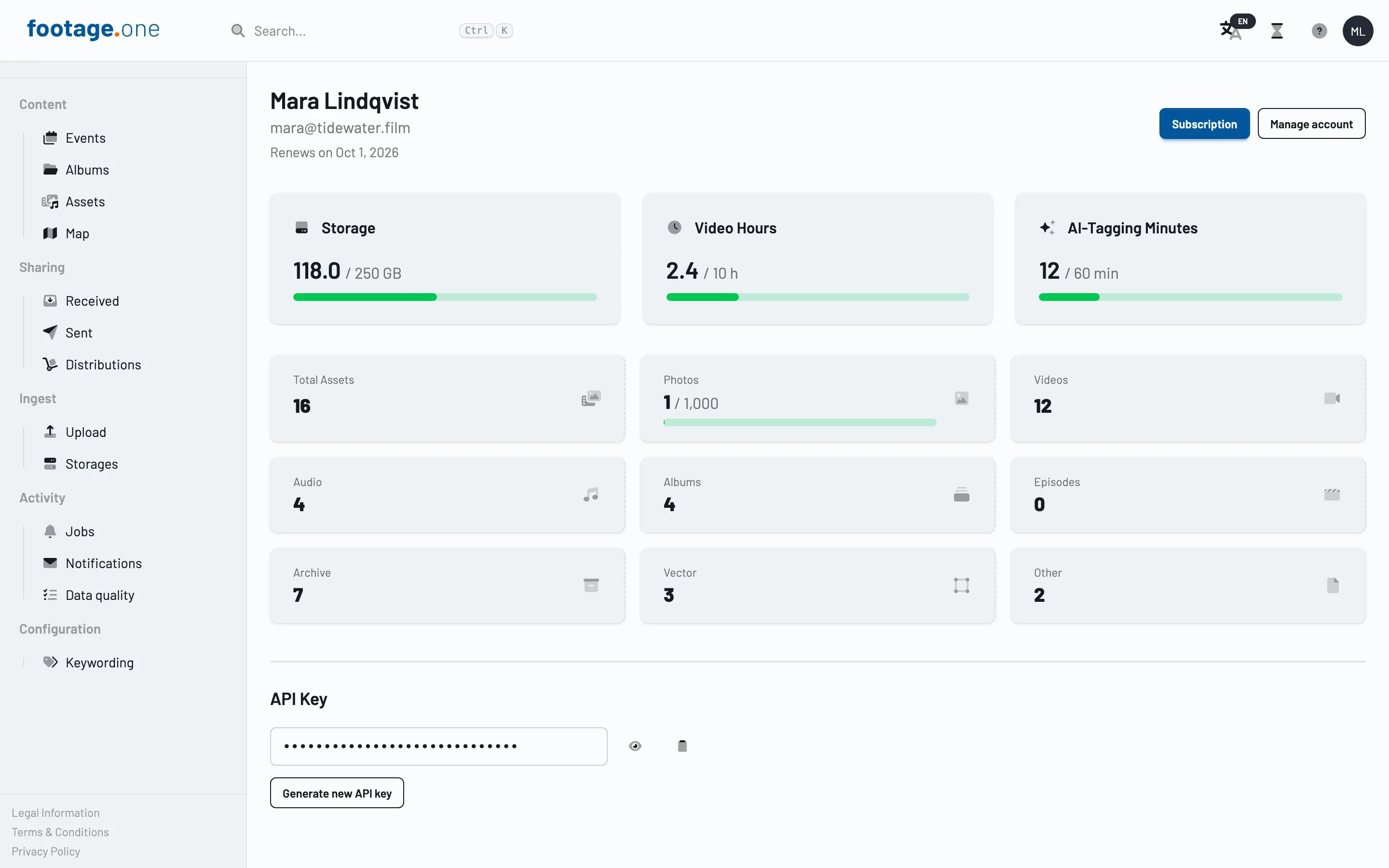
Task: Copy API key with clipboard icon
Action: click(682, 746)
